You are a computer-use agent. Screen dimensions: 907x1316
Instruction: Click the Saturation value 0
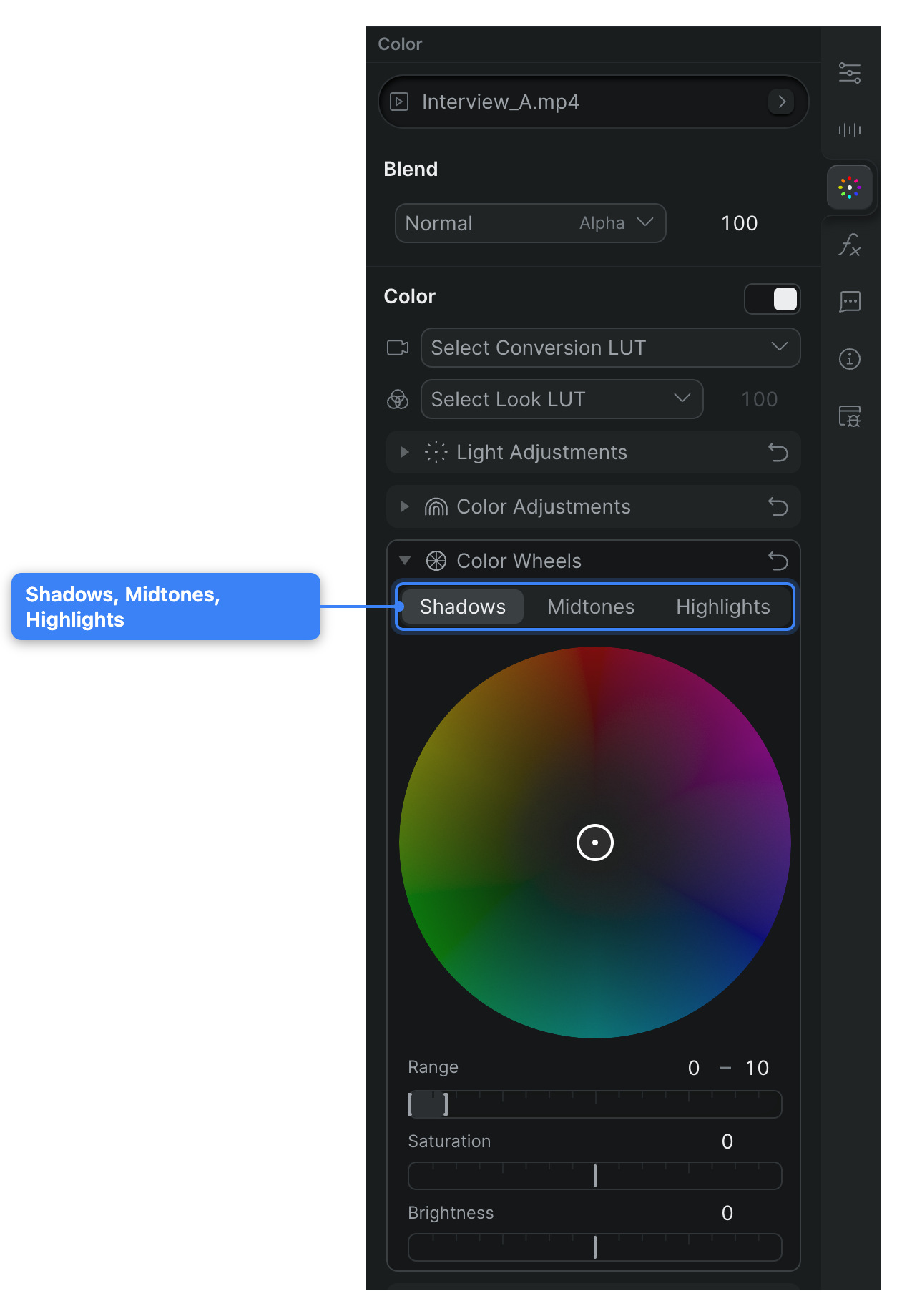click(x=727, y=1141)
